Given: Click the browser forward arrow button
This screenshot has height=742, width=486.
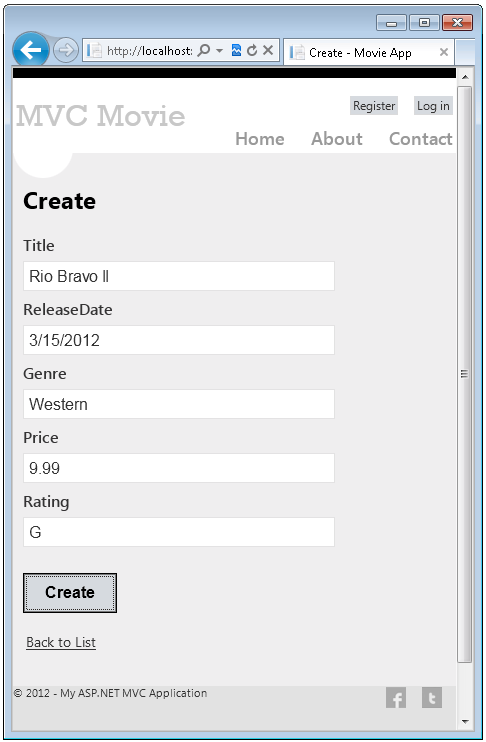Looking at the screenshot, I should [65, 50].
